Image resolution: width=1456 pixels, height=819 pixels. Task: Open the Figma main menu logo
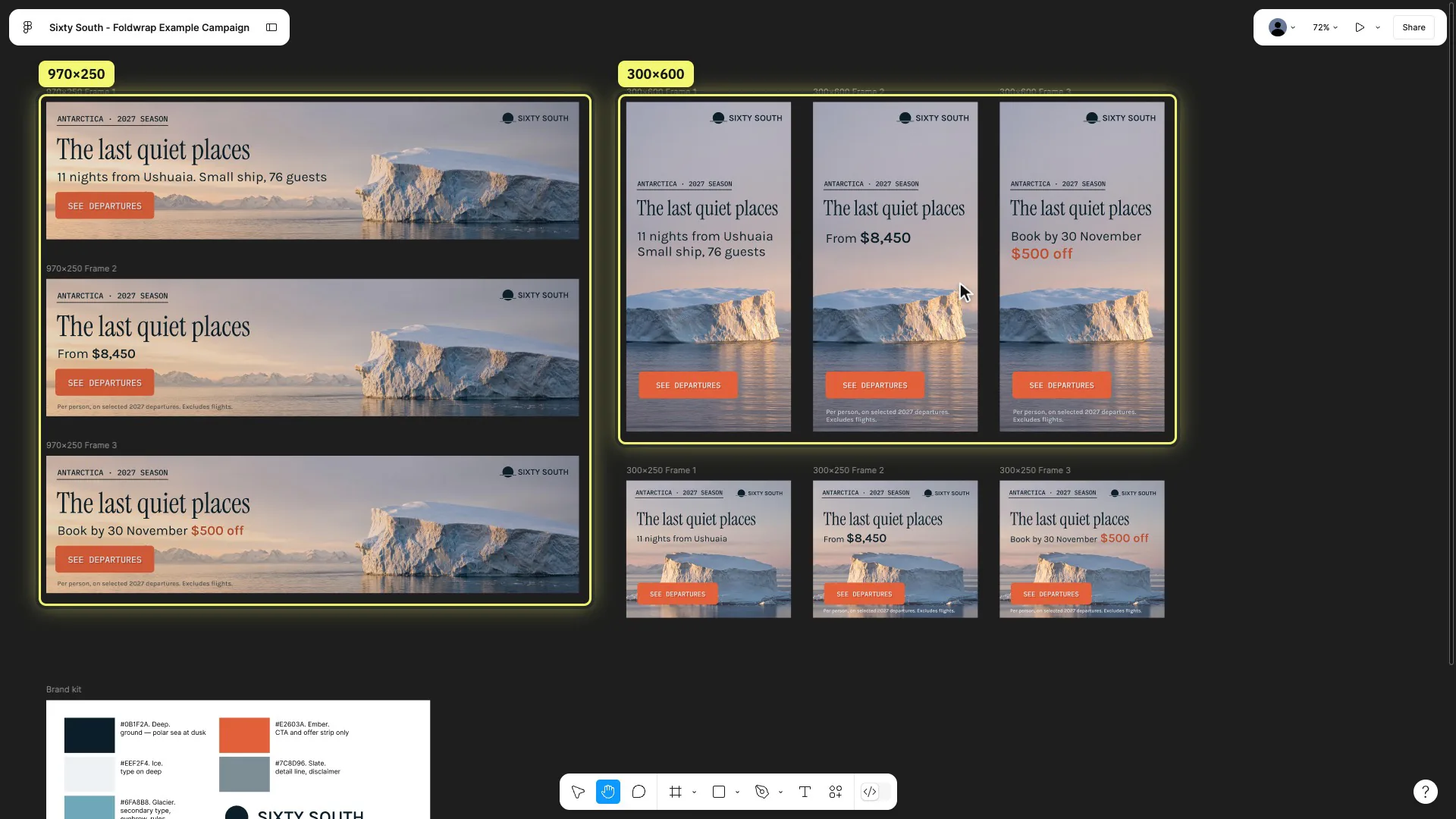[27, 27]
